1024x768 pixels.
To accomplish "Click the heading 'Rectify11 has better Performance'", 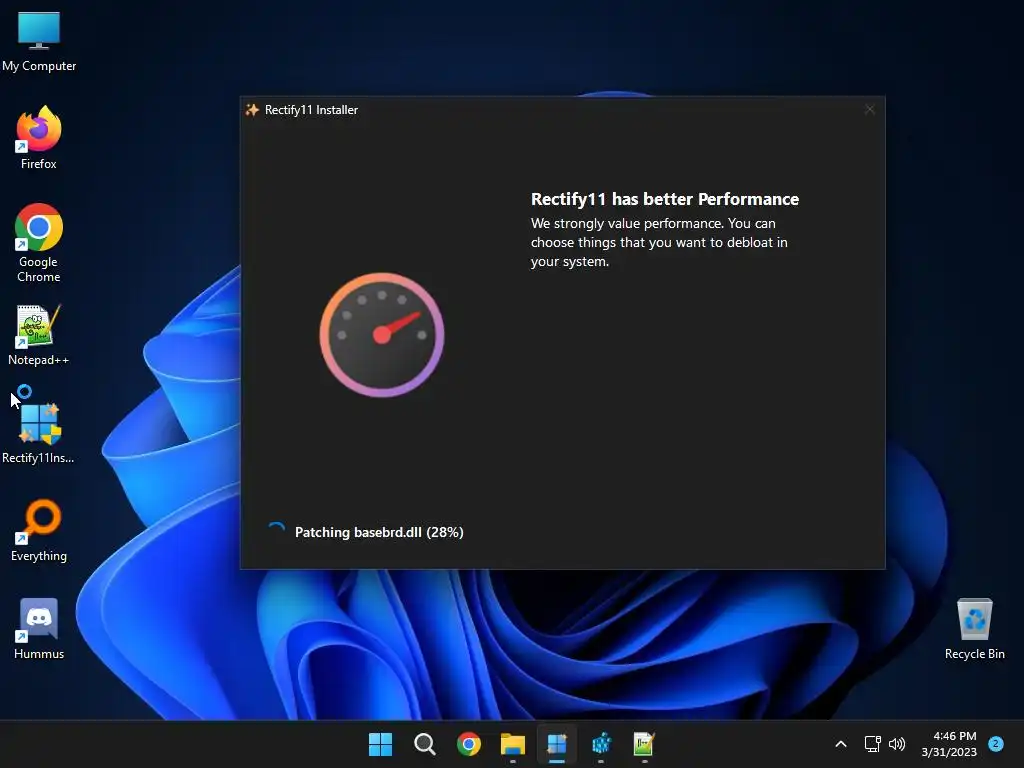I will coord(665,199).
